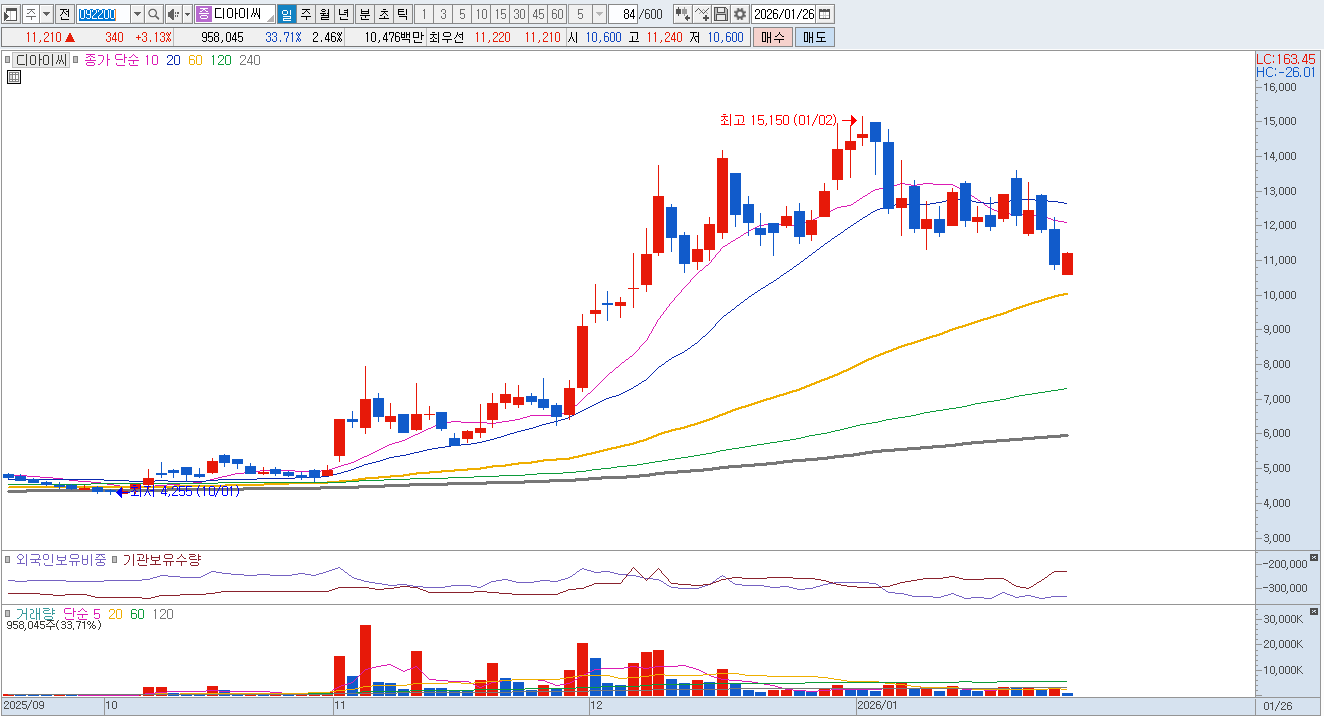Screen dimensions: 1324x716
Task: Click the red 매수 buy button
Action: click(x=772, y=37)
